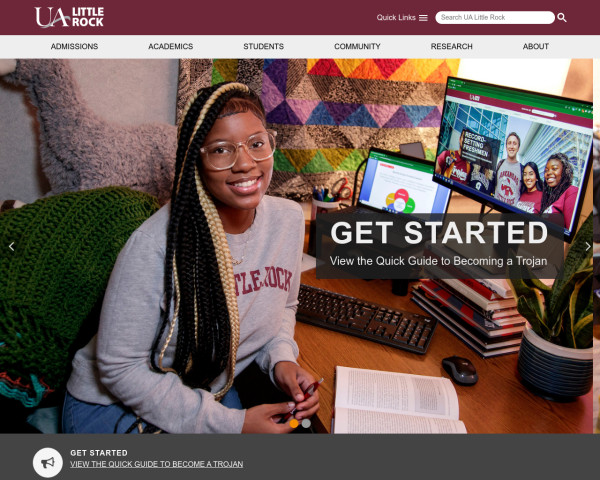Open the Academics navigation menu
This screenshot has width=600, height=480.
coord(171,46)
